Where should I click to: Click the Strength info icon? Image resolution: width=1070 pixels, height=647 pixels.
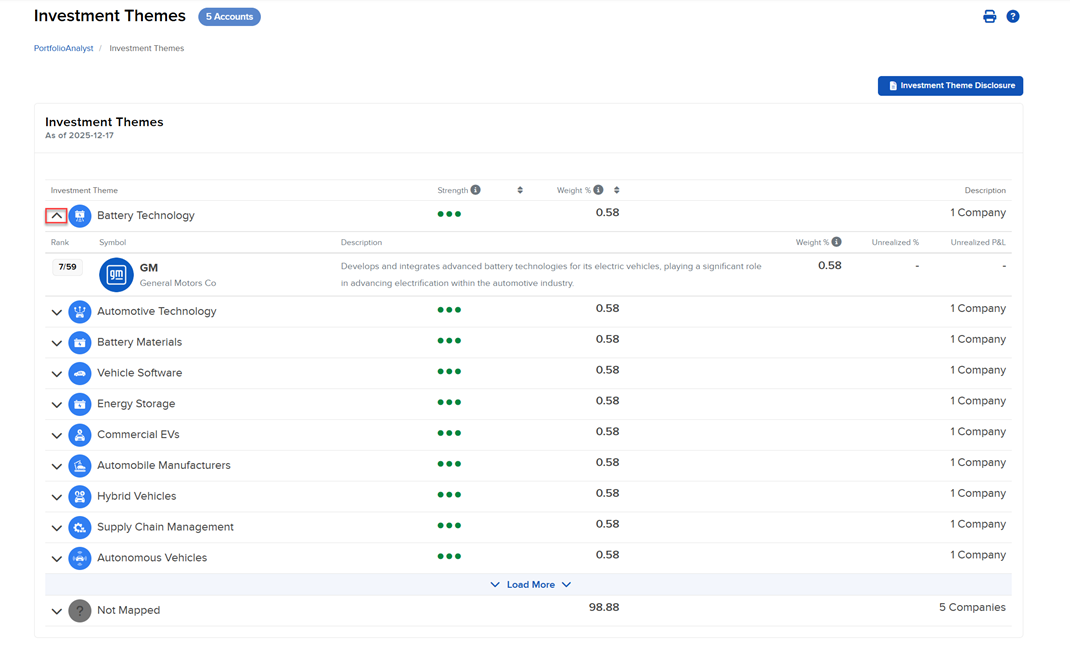475,190
